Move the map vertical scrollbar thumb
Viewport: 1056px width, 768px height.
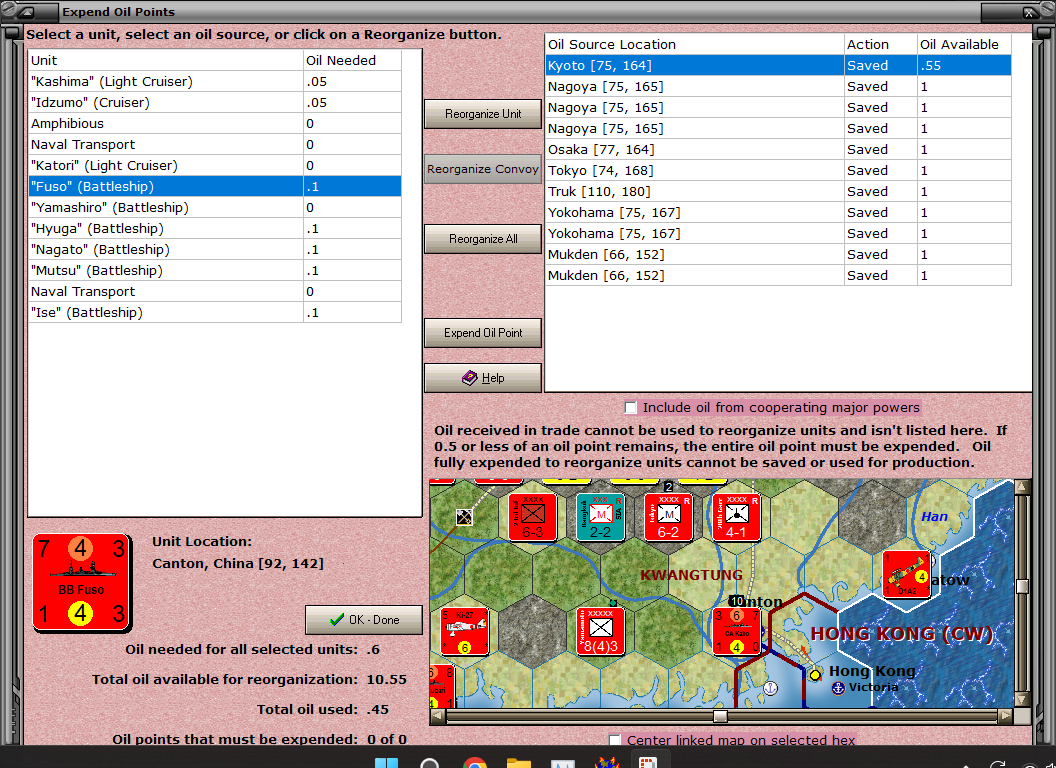1022,586
